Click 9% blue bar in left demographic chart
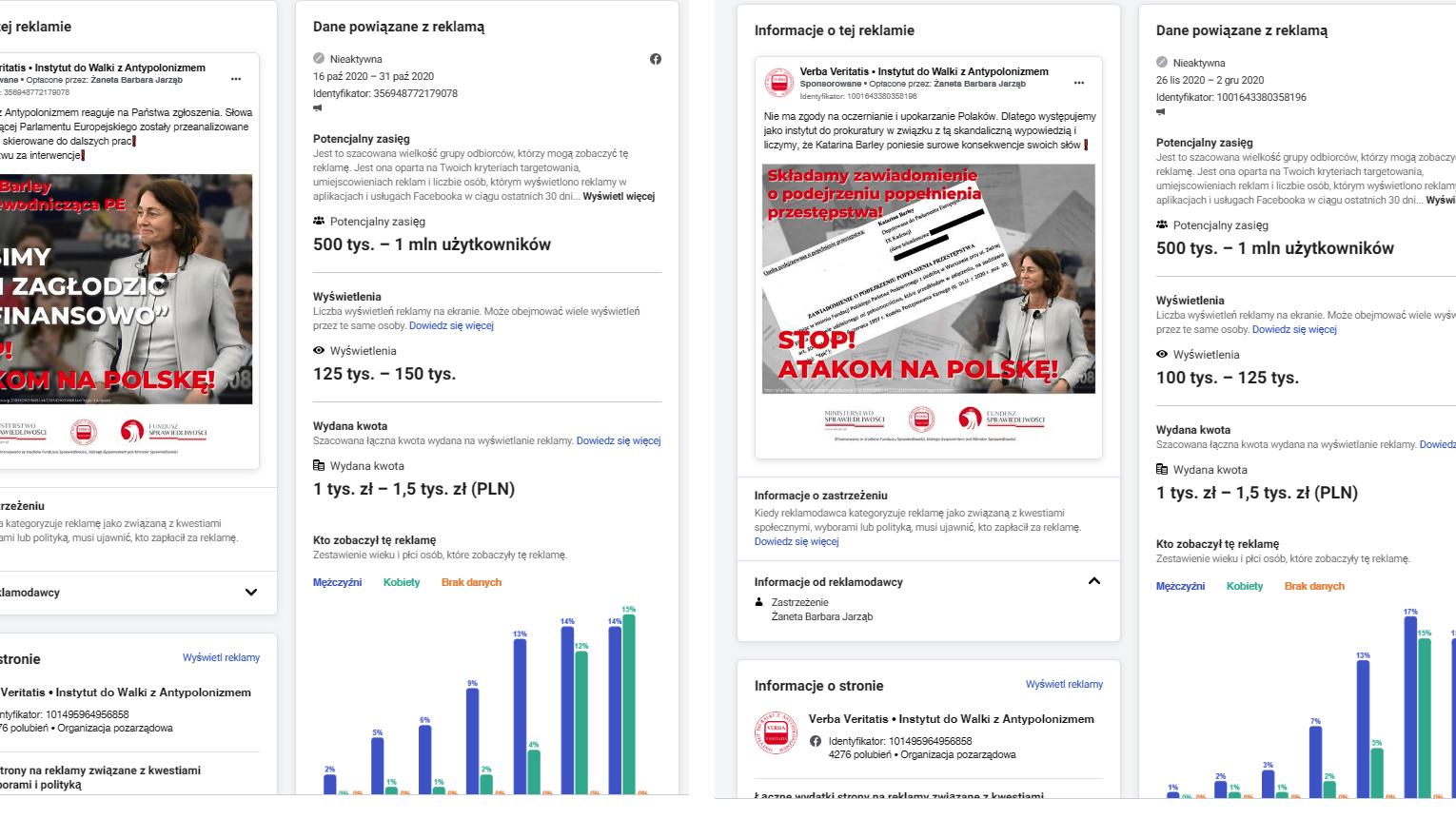This screenshot has height=819, width=1456. click(x=472, y=741)
